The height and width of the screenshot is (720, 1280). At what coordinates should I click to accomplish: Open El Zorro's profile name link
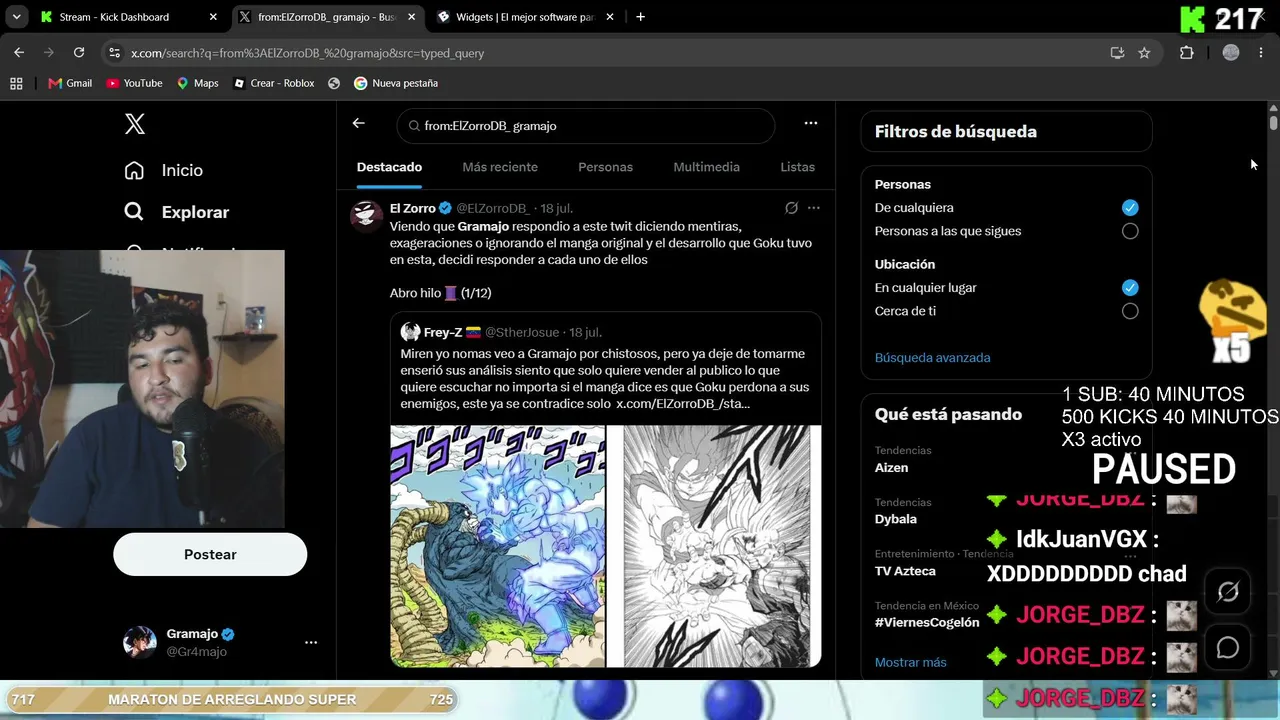(x=412, y=208)
